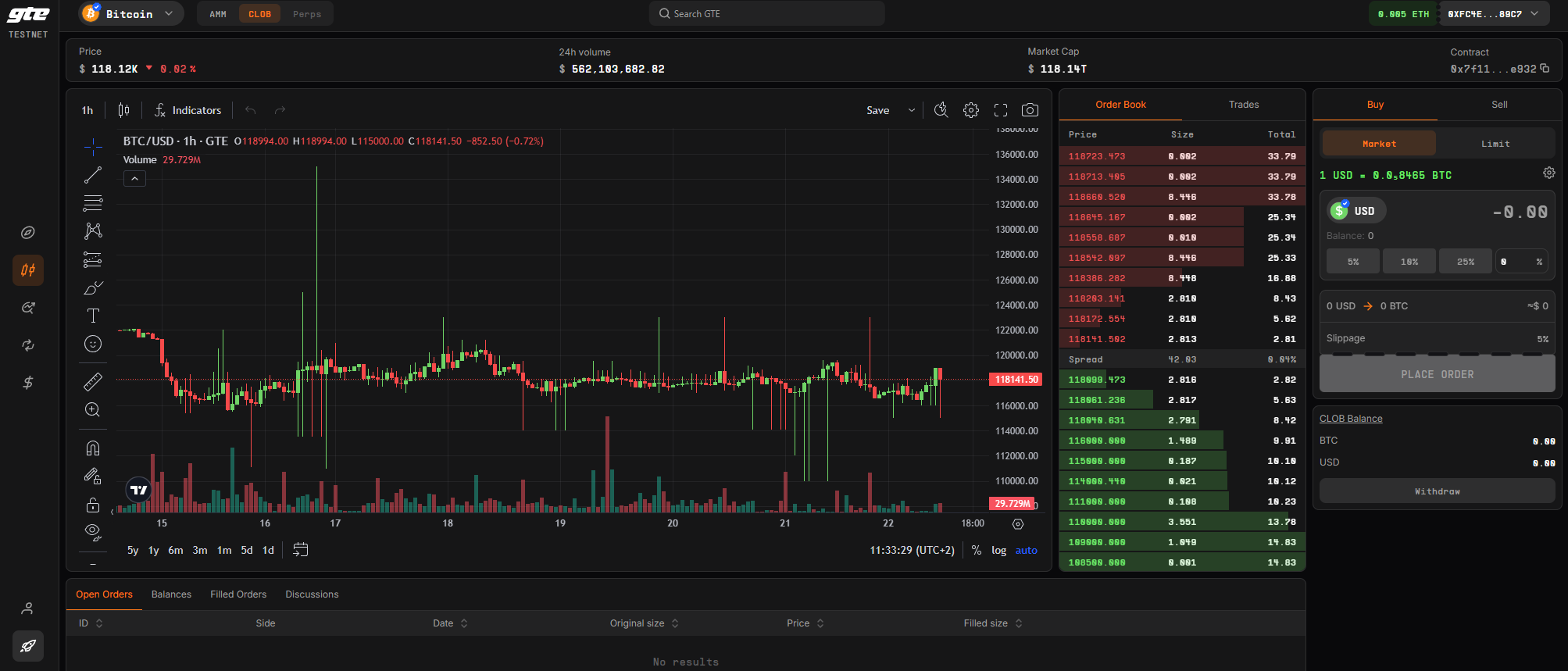Open the quick search chart icon

click(x=941, y=110)
